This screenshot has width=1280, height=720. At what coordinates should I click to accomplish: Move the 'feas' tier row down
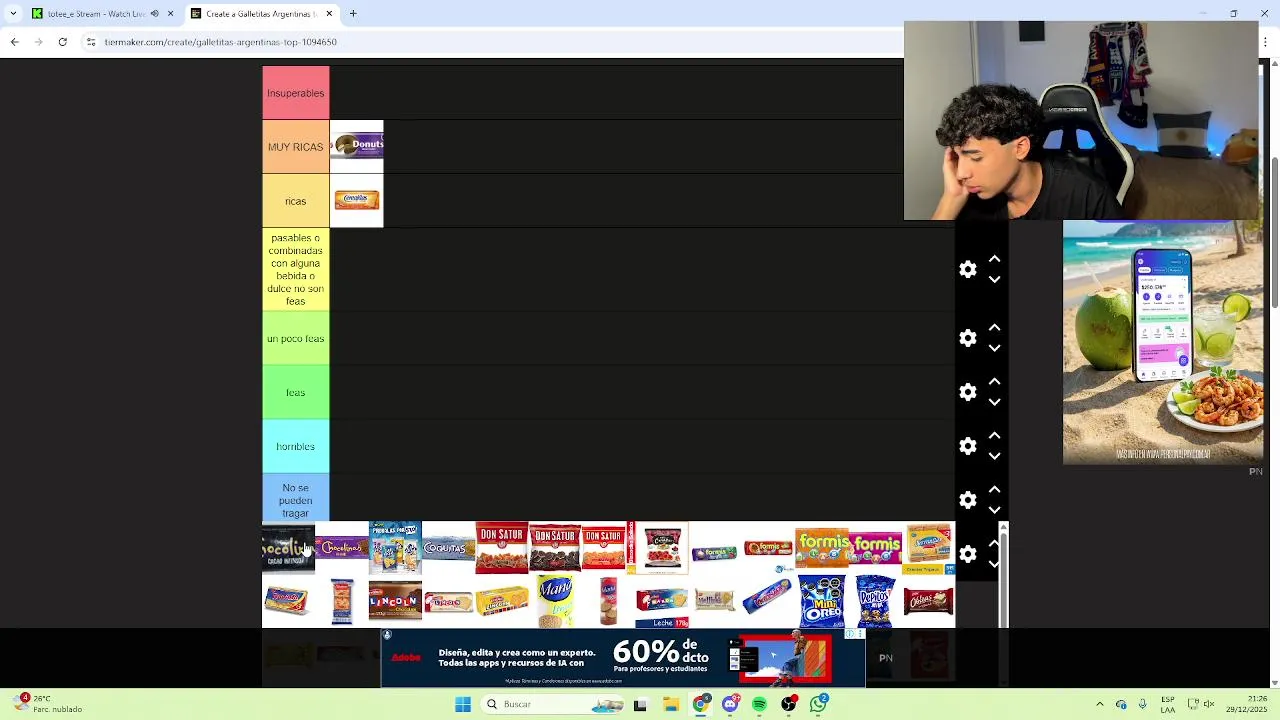click(994, 402)
